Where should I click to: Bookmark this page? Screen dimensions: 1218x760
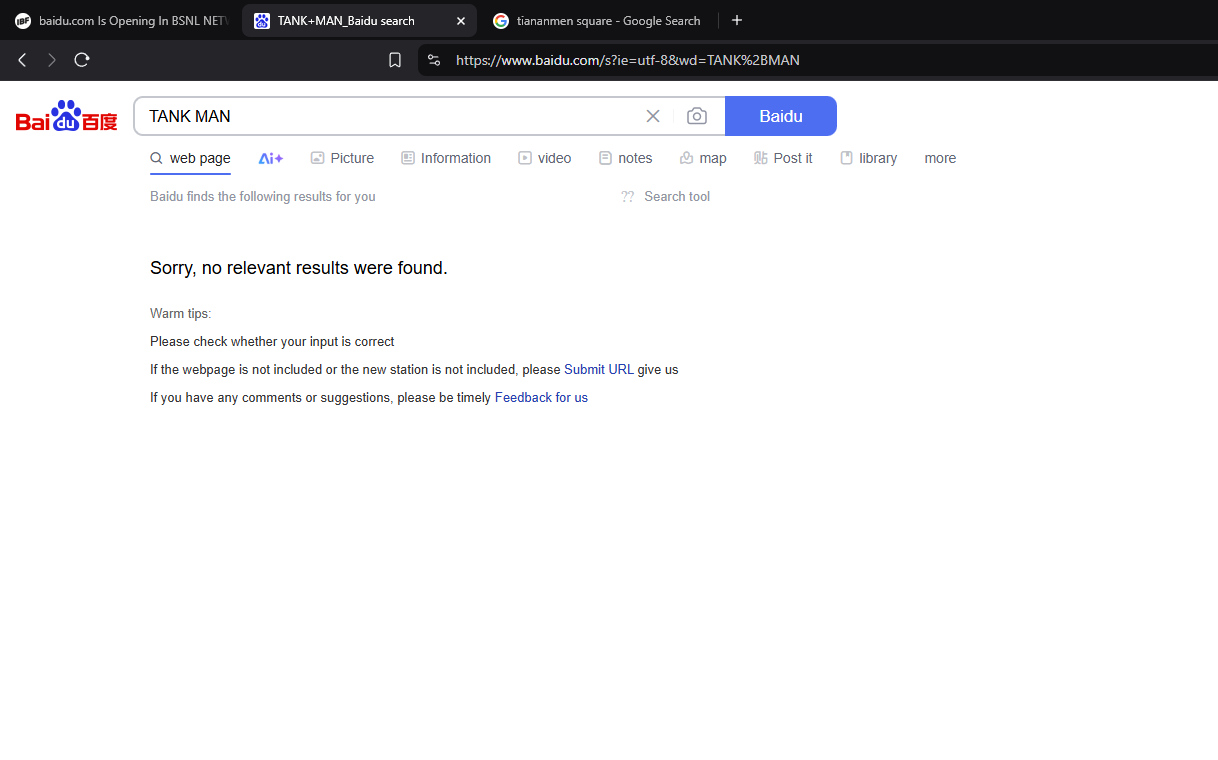(395, 60)
